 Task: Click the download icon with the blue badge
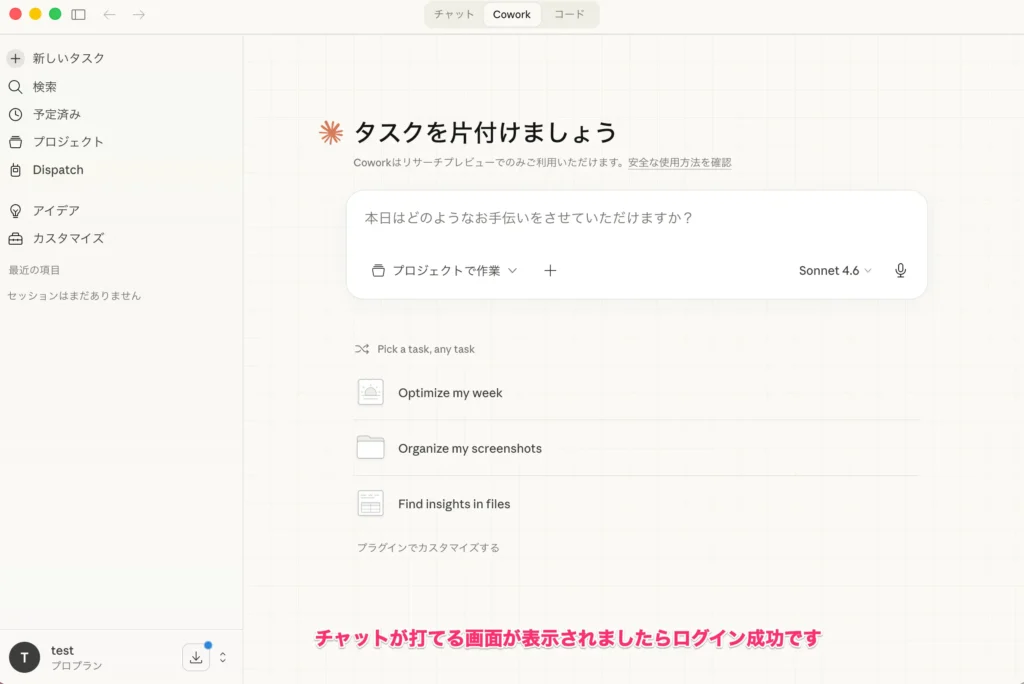coord(196,657)
